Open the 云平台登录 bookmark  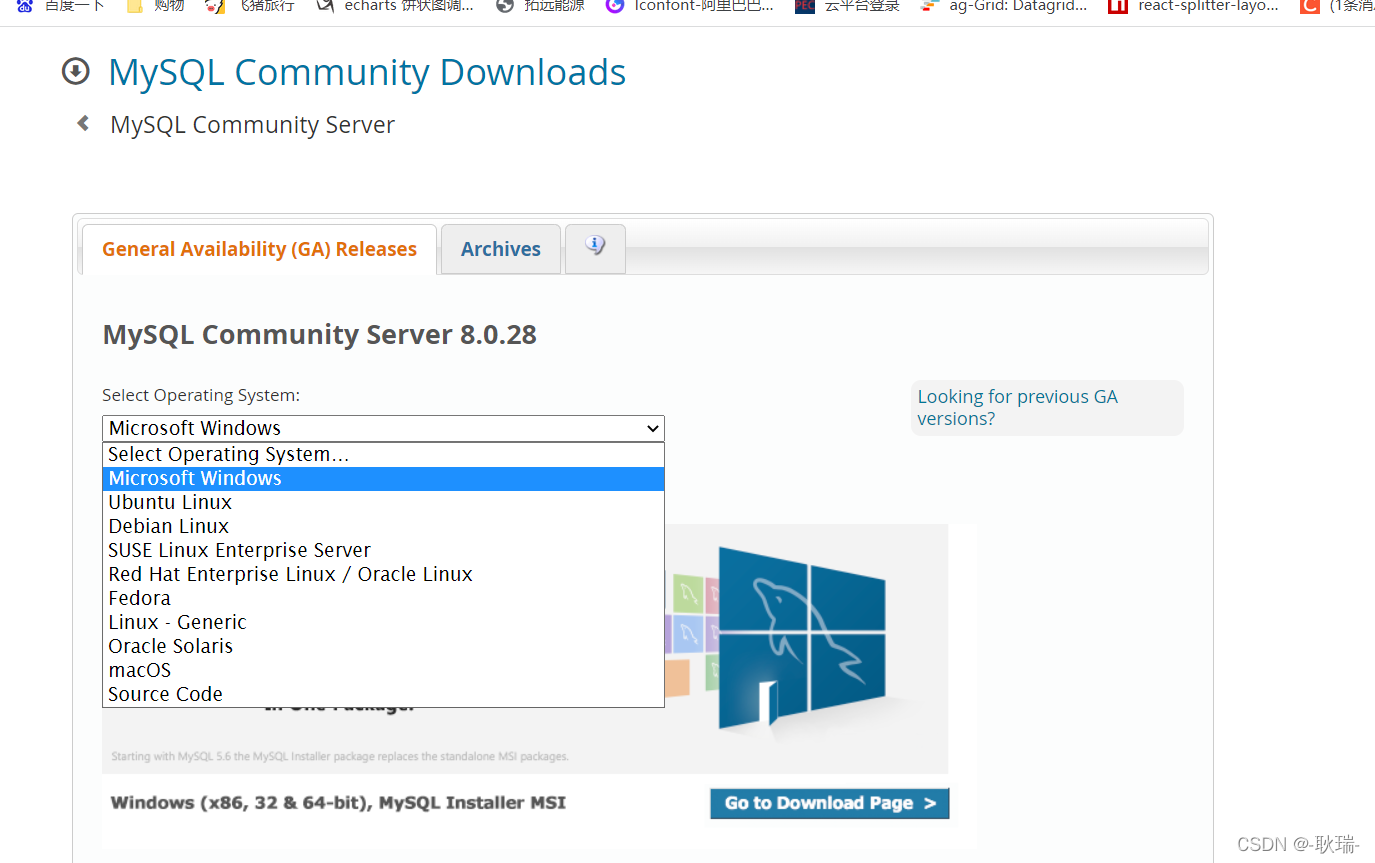coord(847,6)
